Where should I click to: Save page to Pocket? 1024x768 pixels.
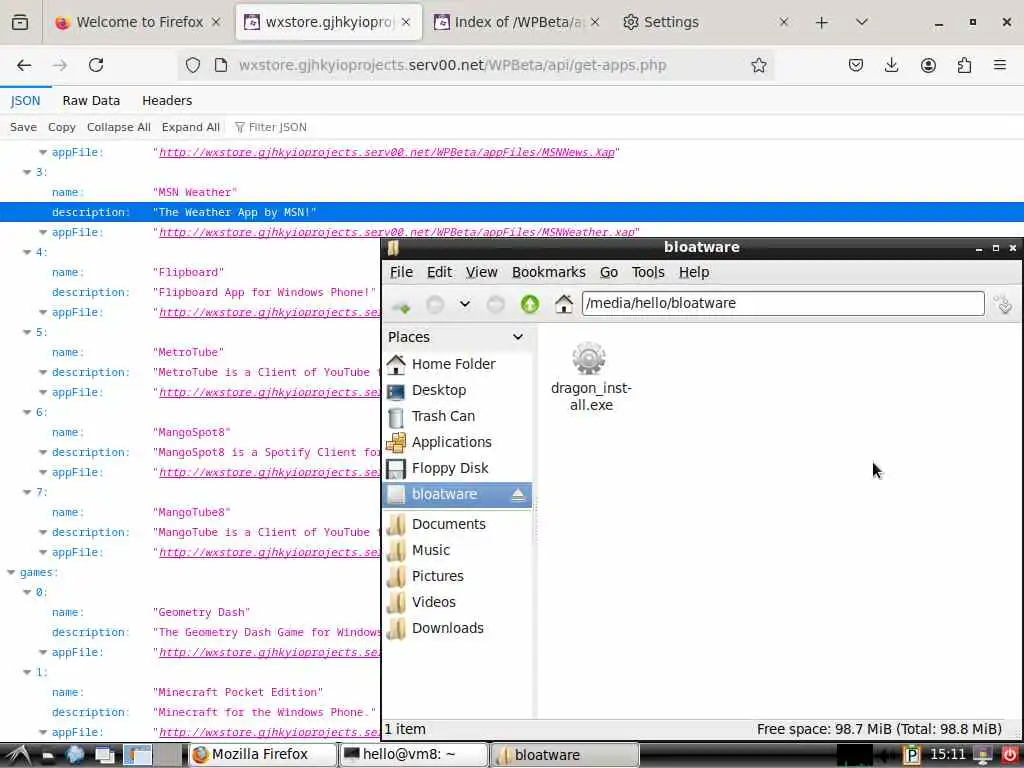pos(856,65)
